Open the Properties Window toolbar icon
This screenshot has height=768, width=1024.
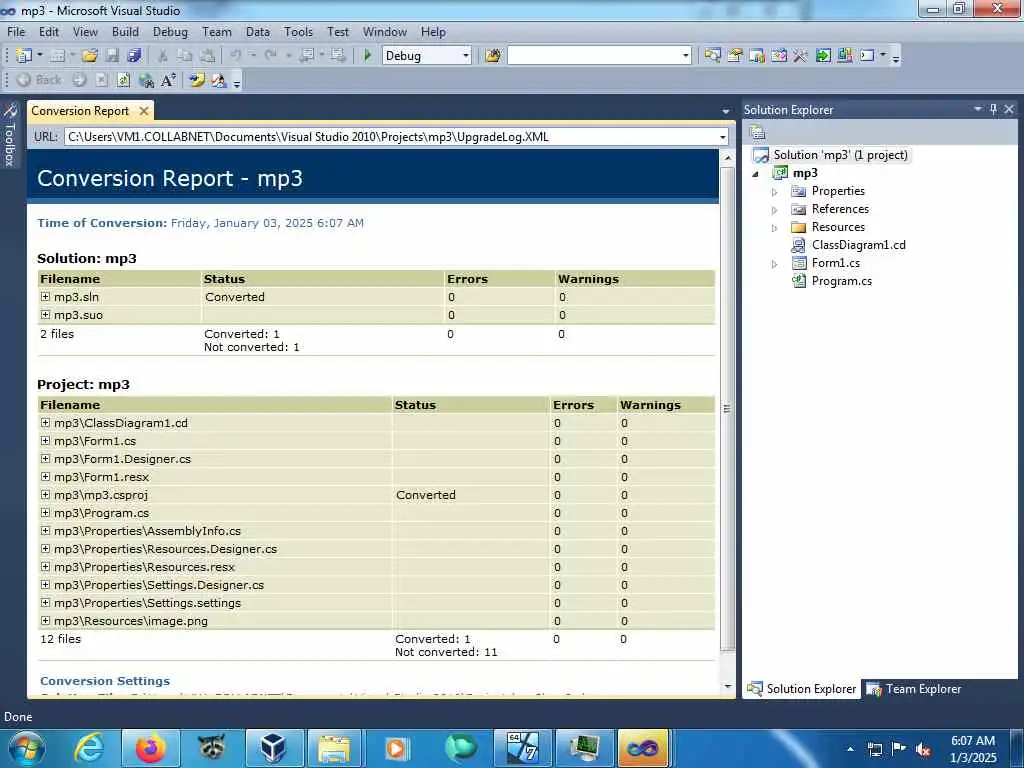point(735,56)
